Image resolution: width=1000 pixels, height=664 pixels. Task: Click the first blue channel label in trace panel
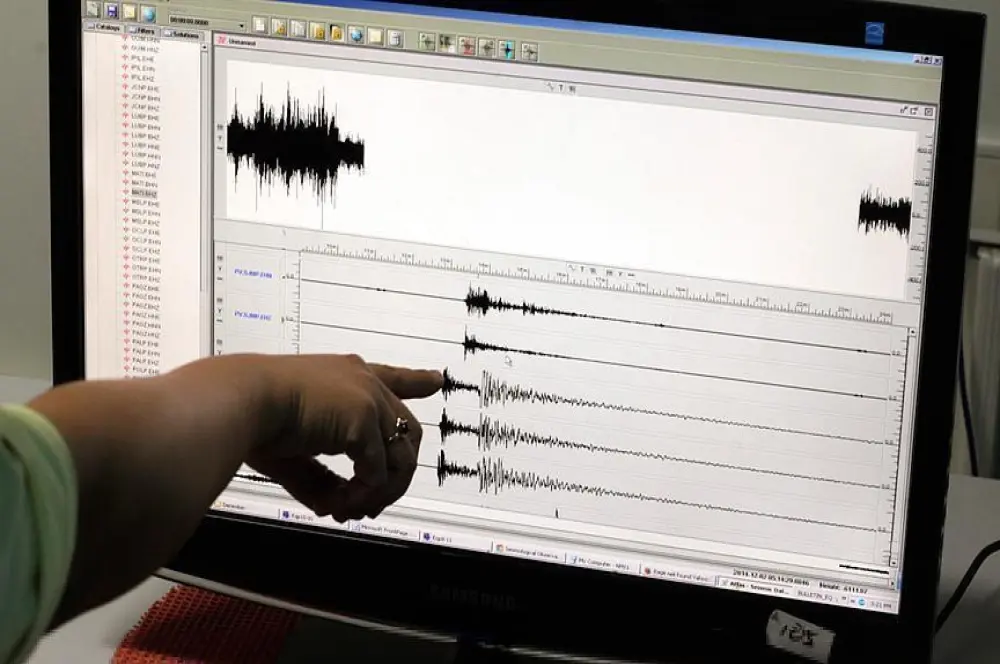pos(253,274)
